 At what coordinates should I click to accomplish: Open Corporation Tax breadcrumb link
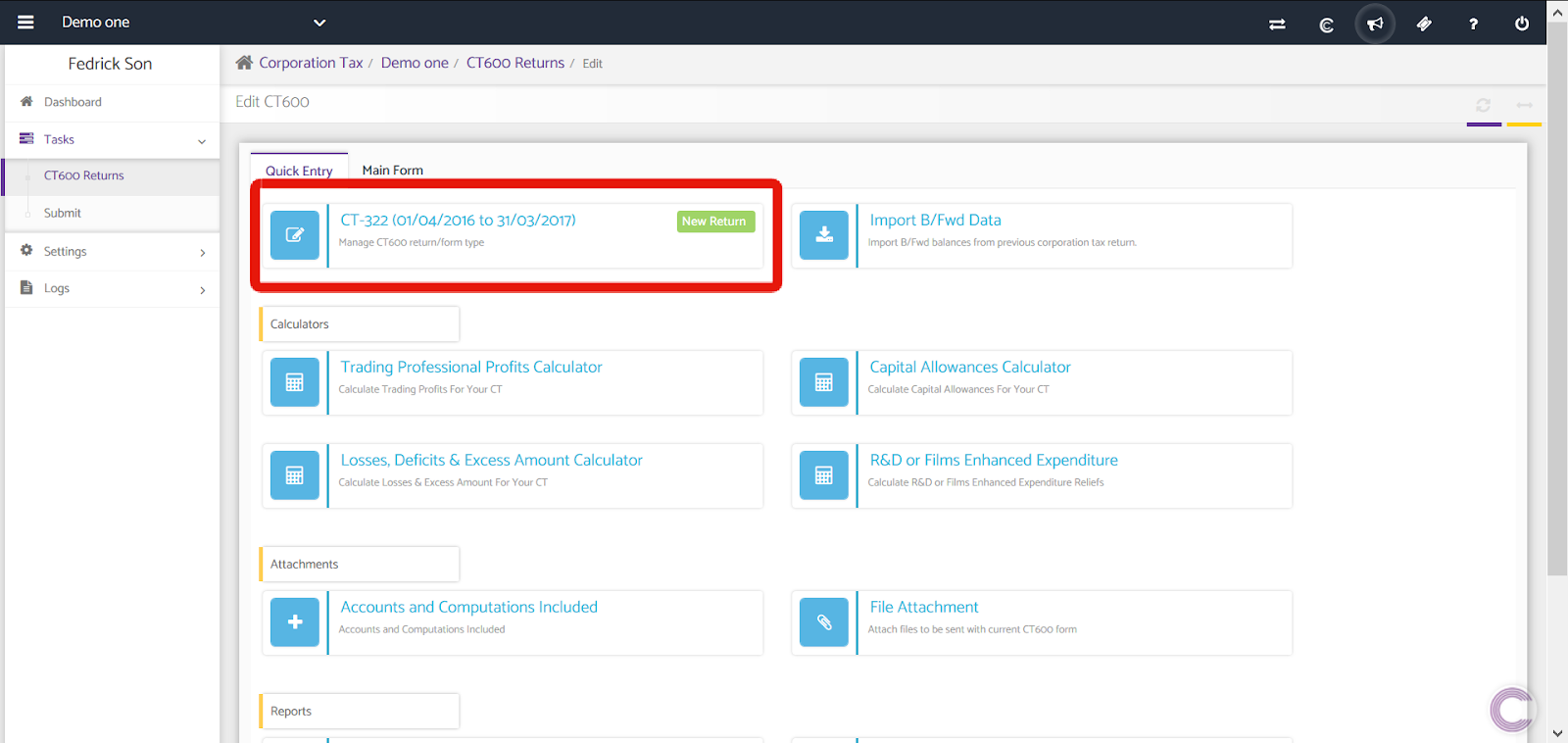tap(311, 63)
